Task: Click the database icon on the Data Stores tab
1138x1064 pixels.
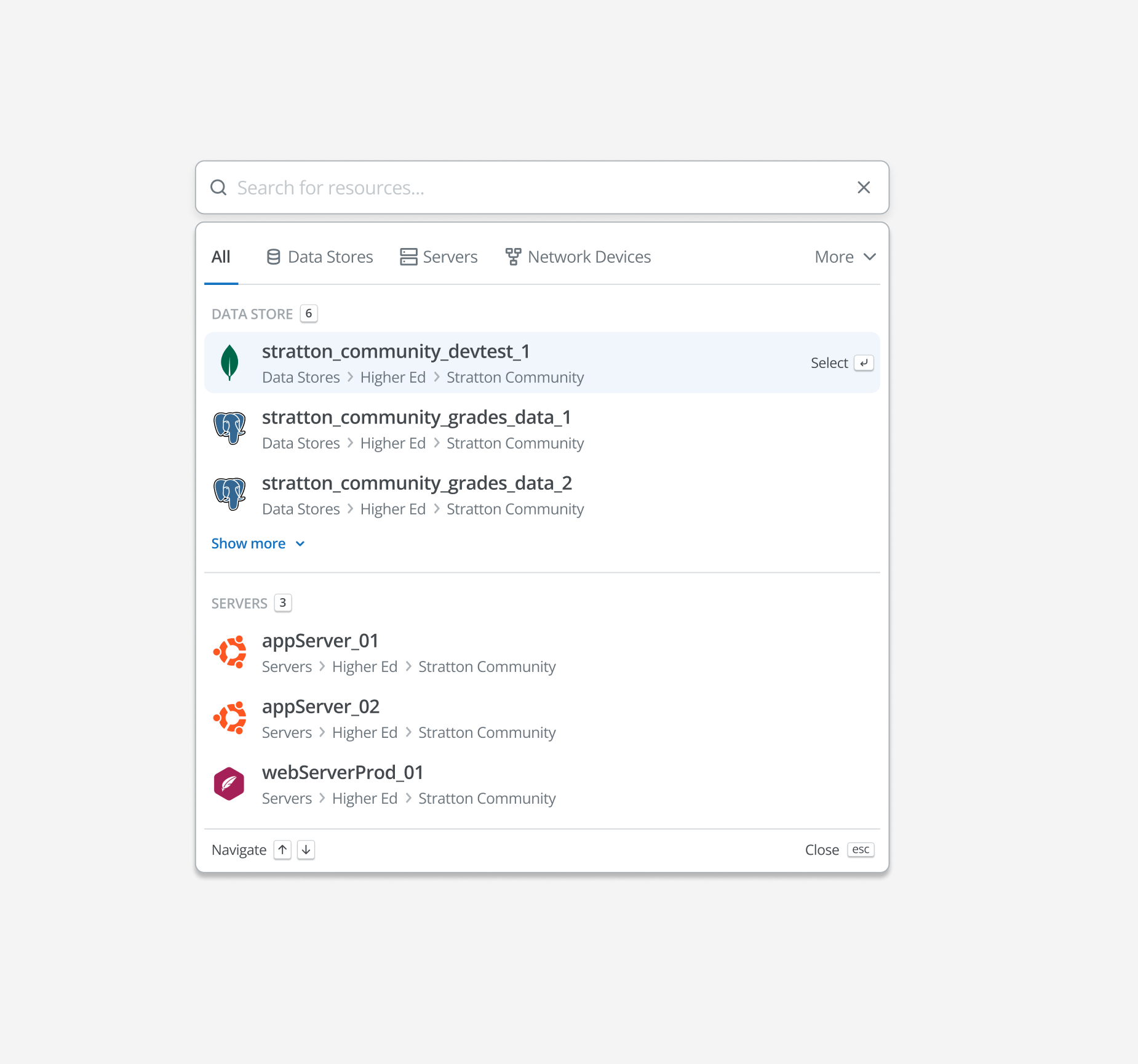Action: coord(273,257)
